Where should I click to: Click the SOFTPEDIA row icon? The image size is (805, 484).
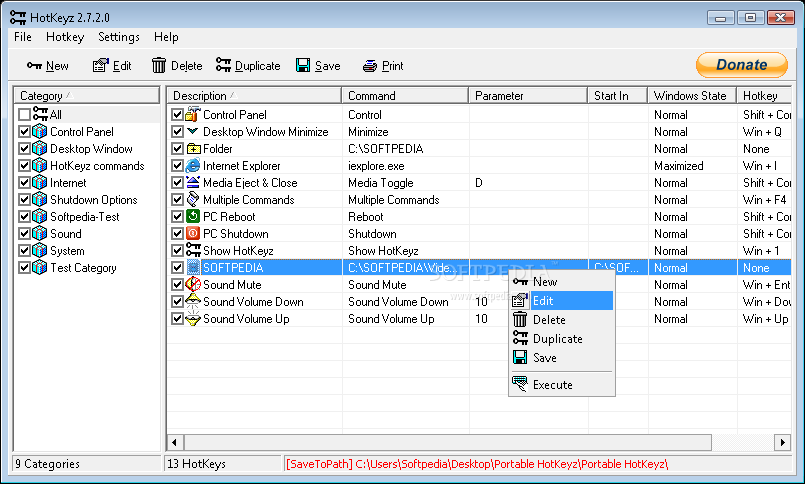(x=193, y=267)
